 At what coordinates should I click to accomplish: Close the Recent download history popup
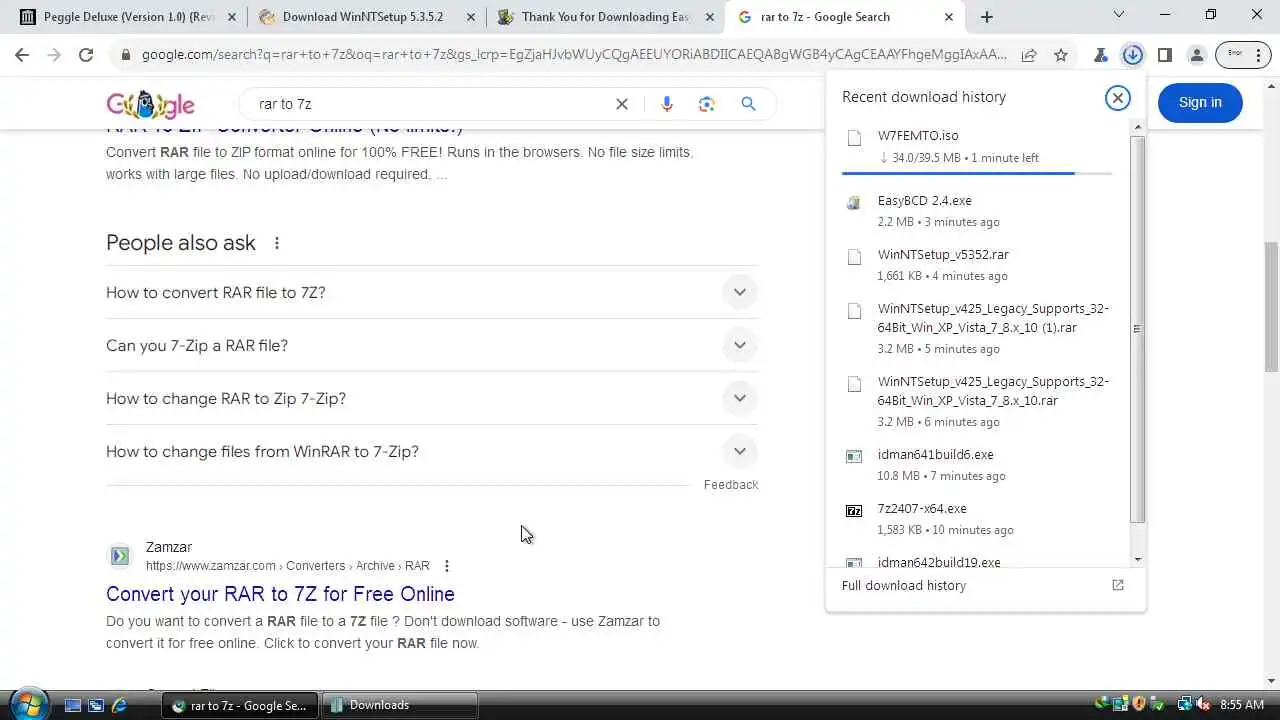coord(1117,97)
